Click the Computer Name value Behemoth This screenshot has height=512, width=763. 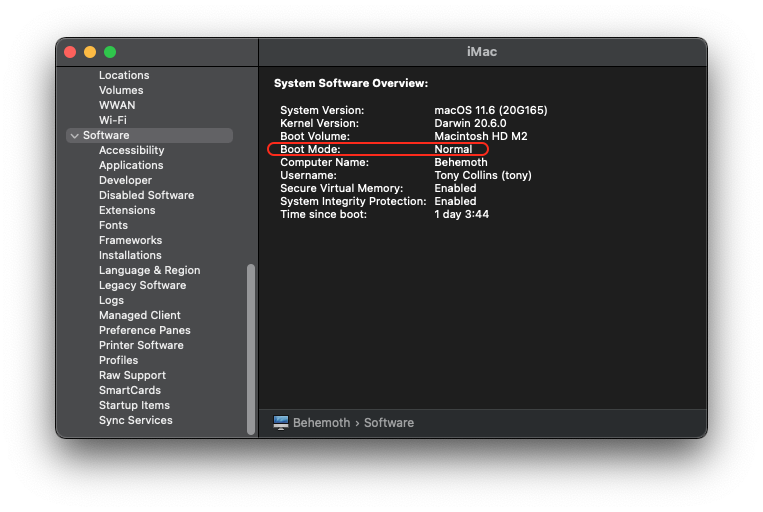pos(461,163)
